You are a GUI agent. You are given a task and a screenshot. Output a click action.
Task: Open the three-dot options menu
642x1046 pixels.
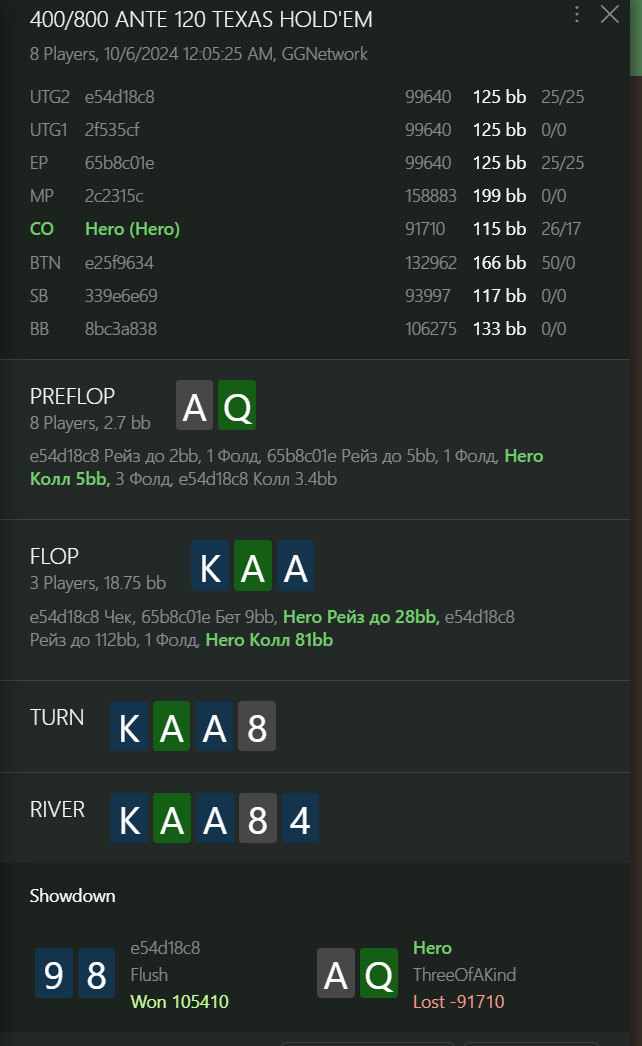[x=577, y=15]
